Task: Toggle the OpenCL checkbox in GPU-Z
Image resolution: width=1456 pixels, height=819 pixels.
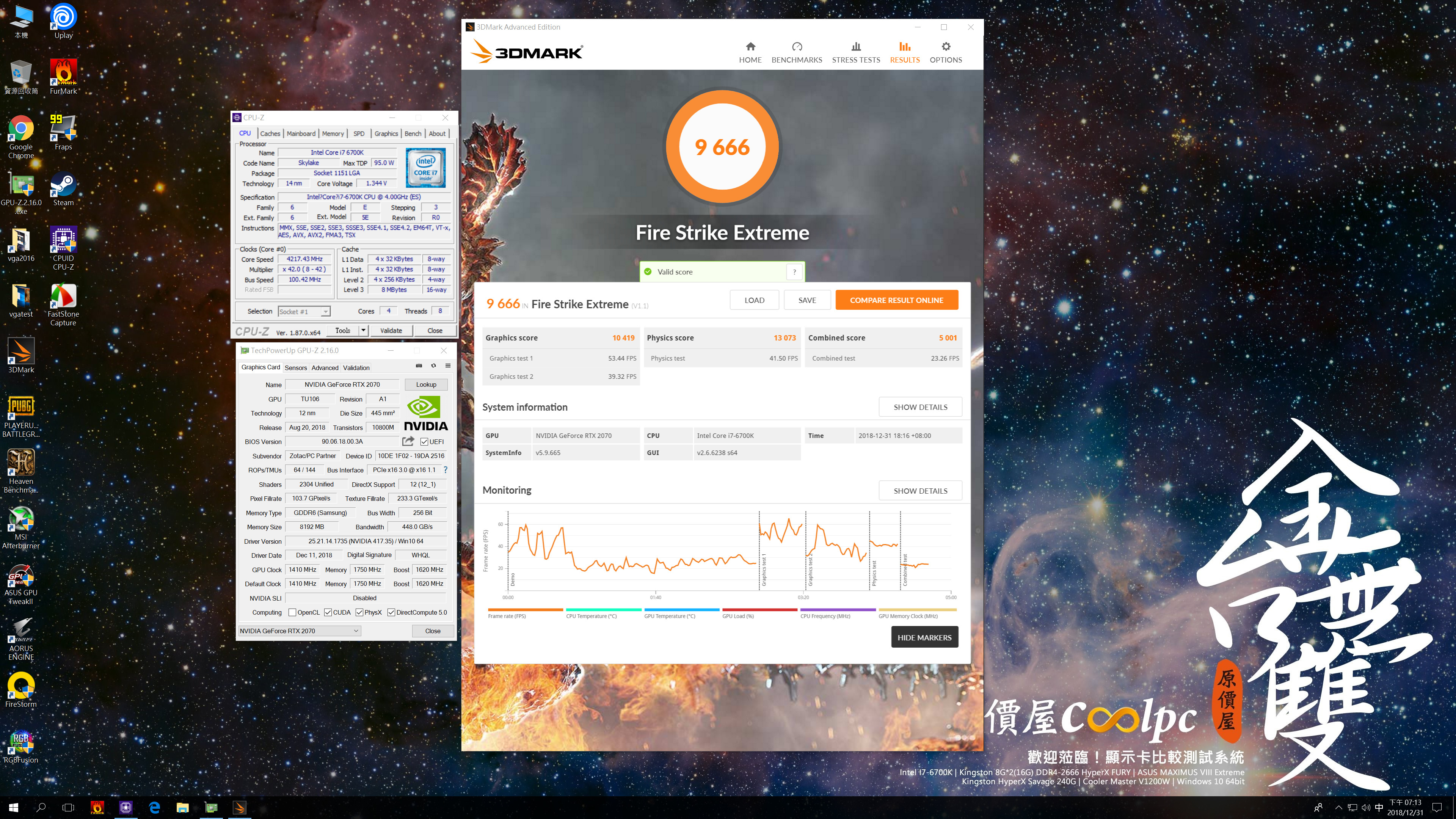Action: point(292,612)
